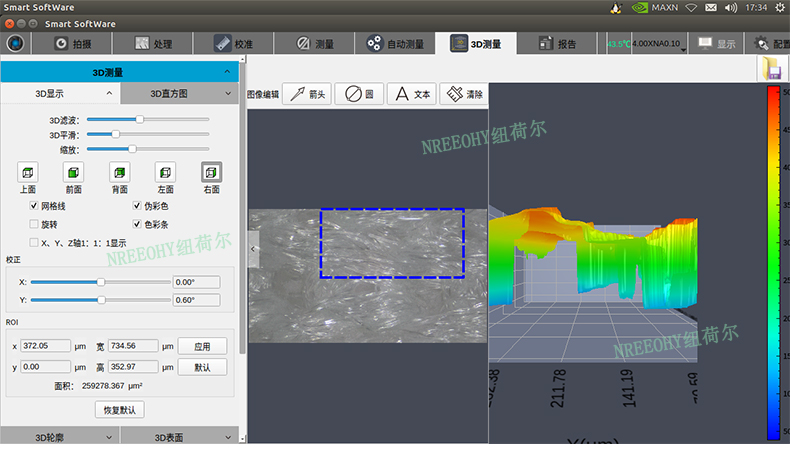Select the 前面 front view cube icon

[74, 172]
